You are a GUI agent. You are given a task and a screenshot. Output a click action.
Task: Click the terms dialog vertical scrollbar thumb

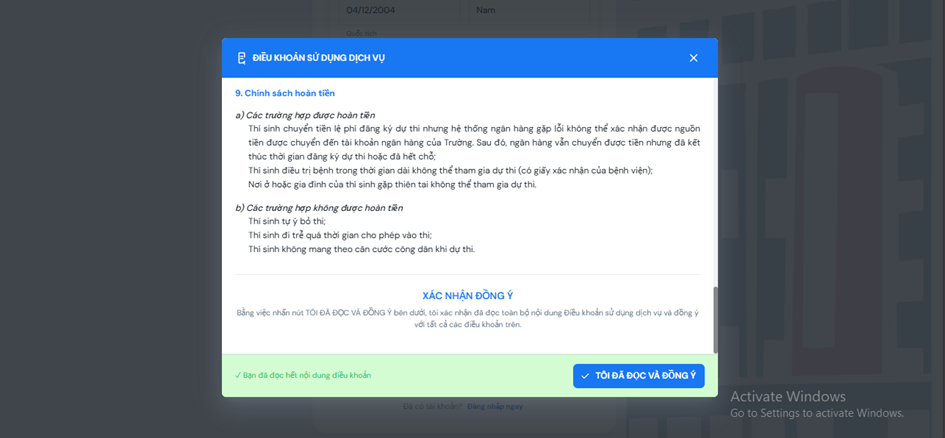point(714,320)
